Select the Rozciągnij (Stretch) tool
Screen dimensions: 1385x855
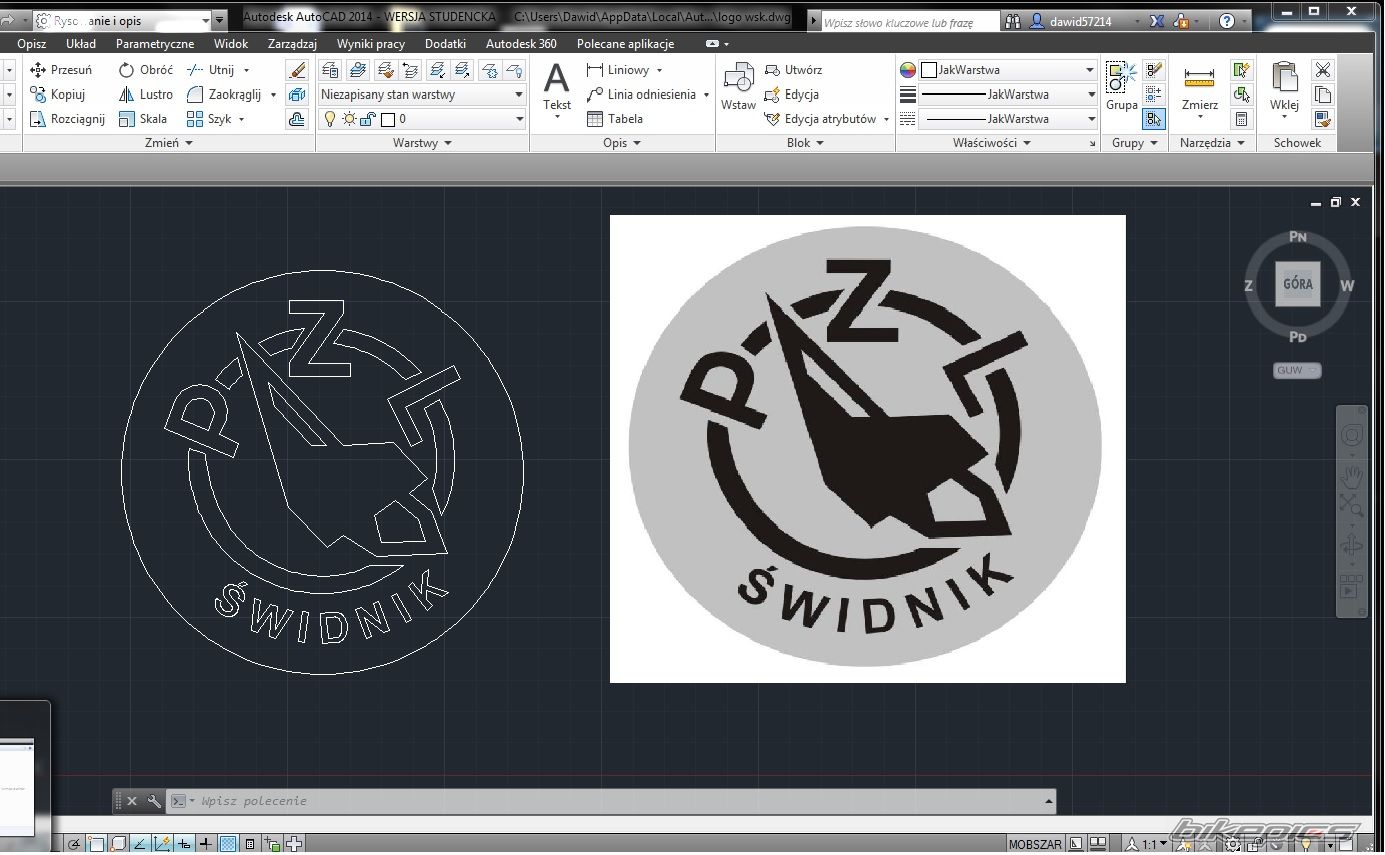coord(67,118)
